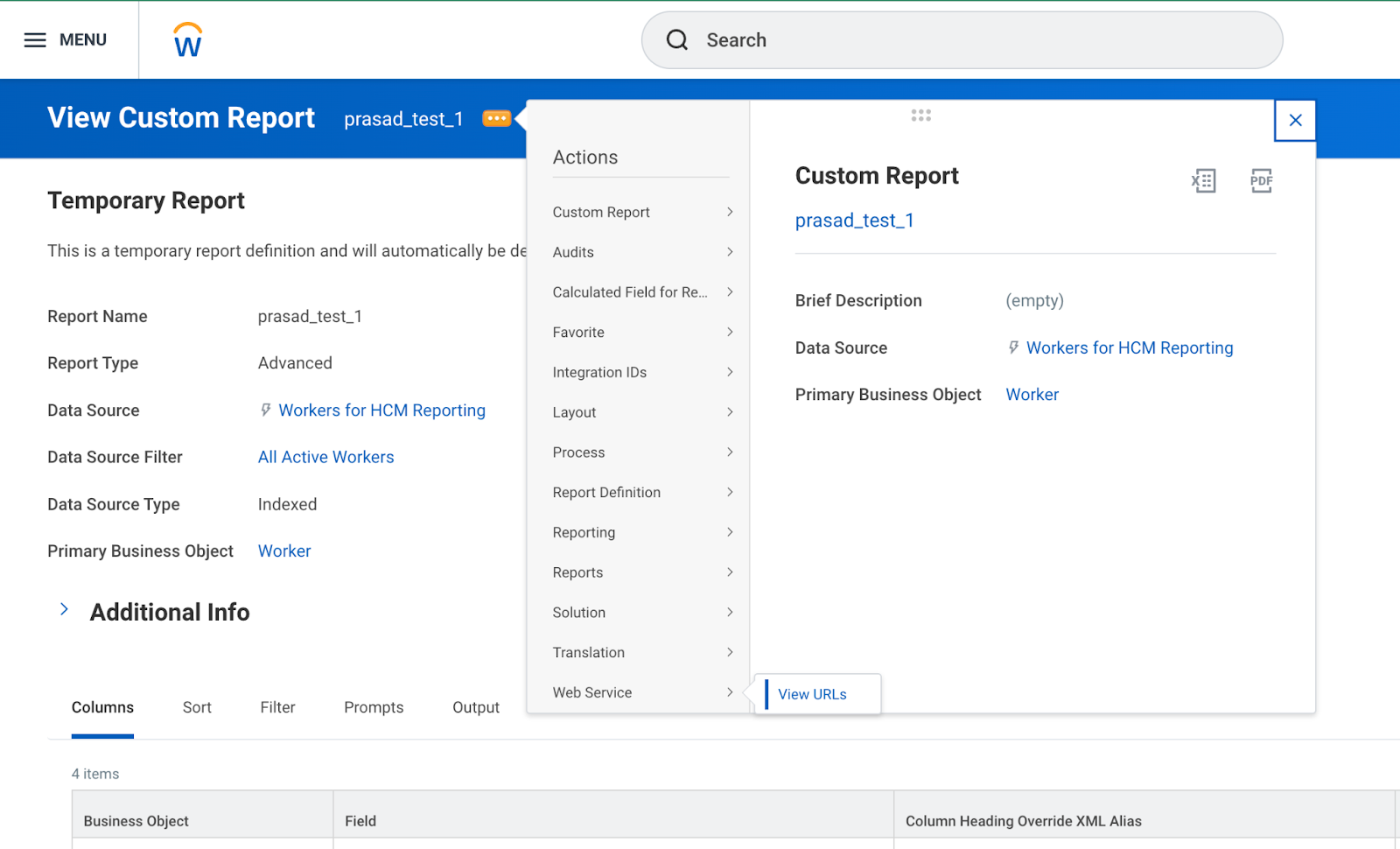Click prasad_test_1 link in popup
Image resolution: width=1400 pixels, height=849 pixels.
click(854, 221)
